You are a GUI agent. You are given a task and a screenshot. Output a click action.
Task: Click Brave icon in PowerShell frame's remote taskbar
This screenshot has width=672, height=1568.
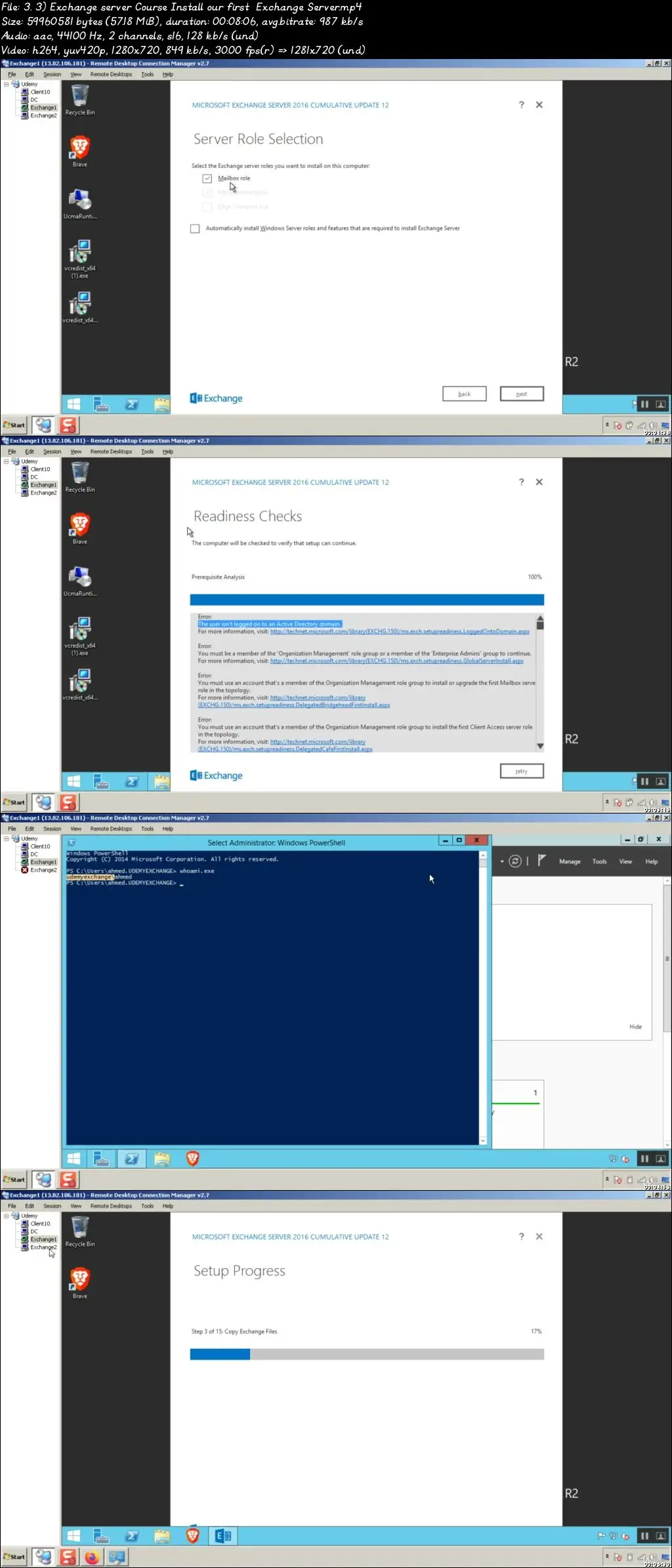(192, 1159)
